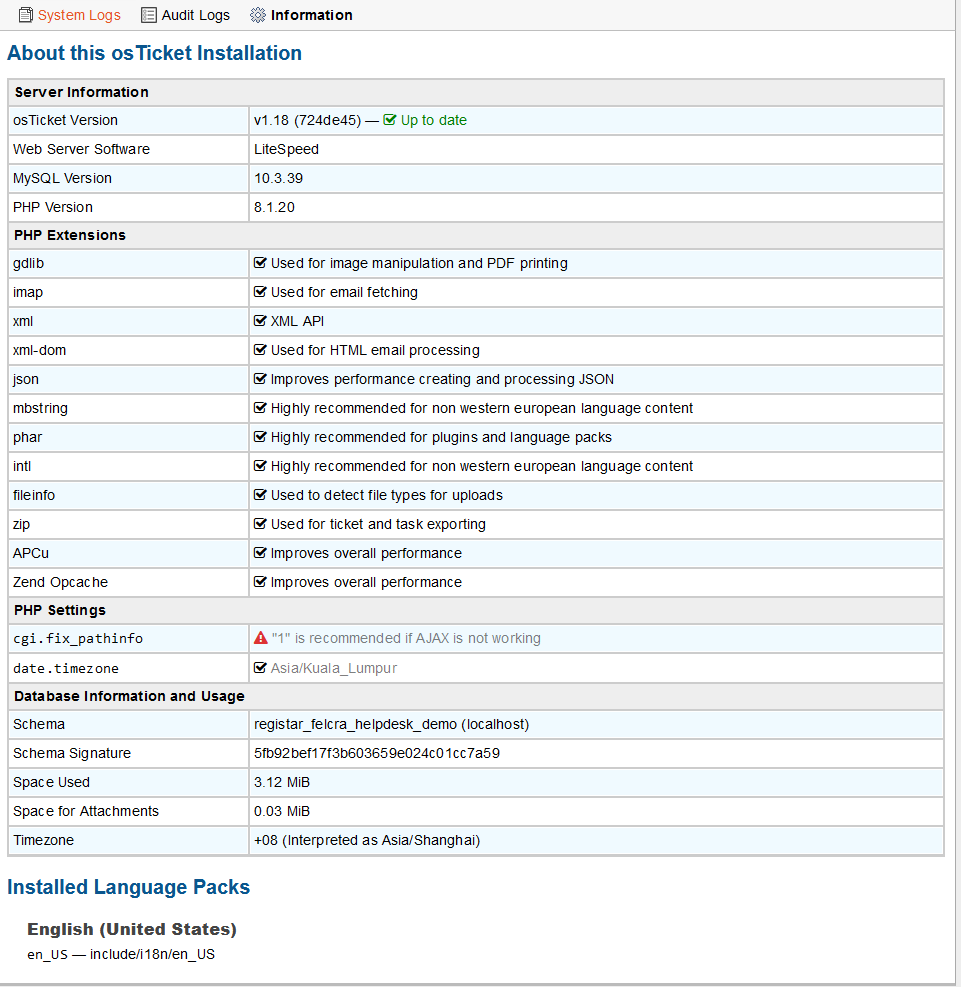Image resolution: width=961 pixels, height=987 pixels.
Task: Click the fileinfo check mark icon
Action: click(x=260, y=494)
